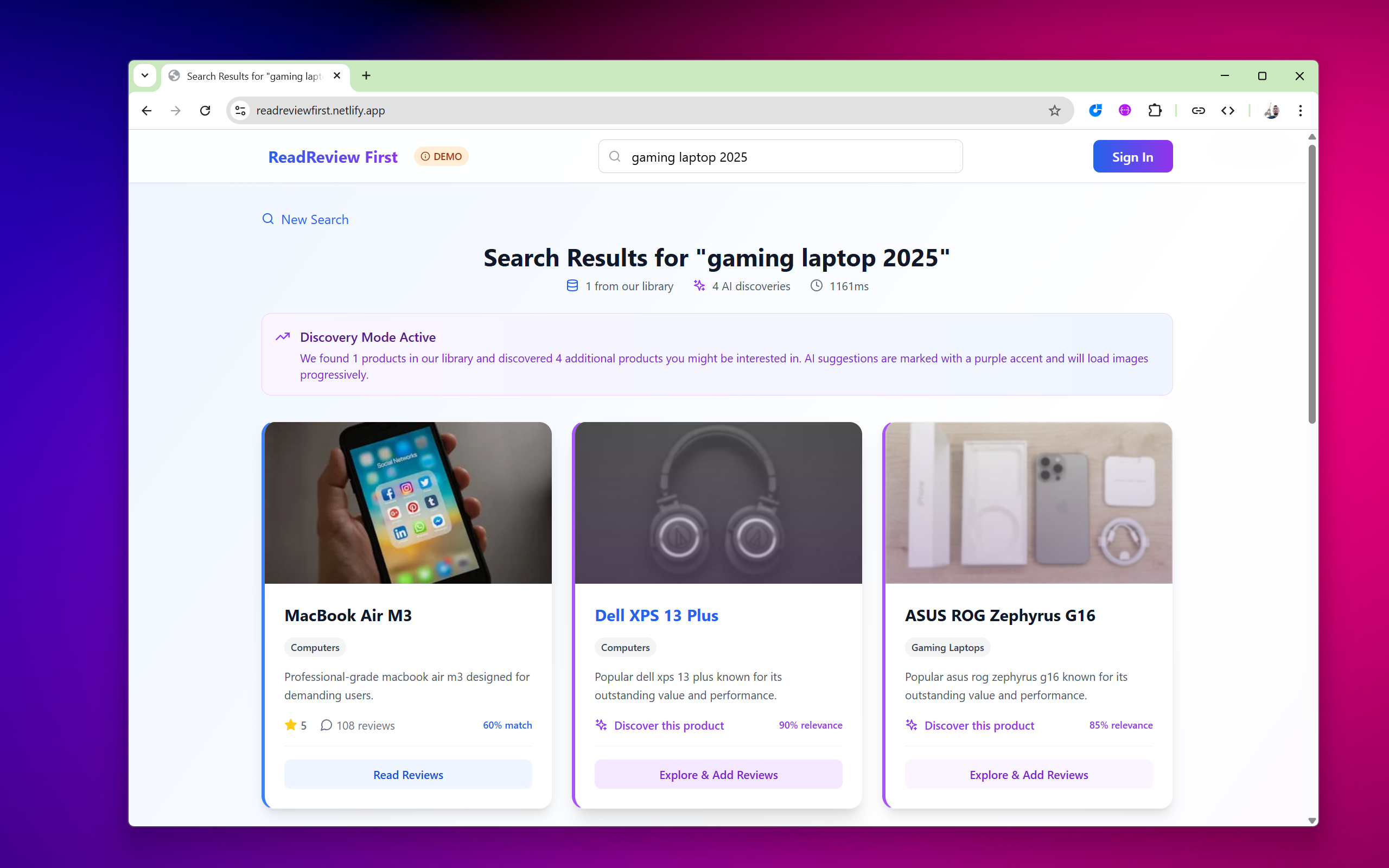Screen dimensions: 1389x868
Task: Expand the tab search dropdown arrow
Action: pyautogui.click(x=145, y=76)
